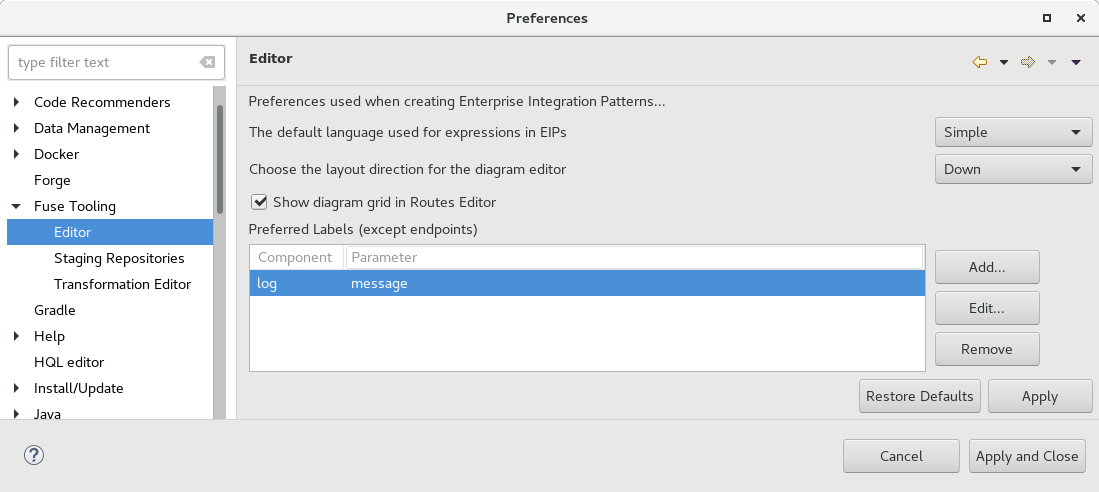The height and width of the screenshot is (492, 1099).
Task: Expand the Code Recommenders tree node
Action: pos(17,102)
